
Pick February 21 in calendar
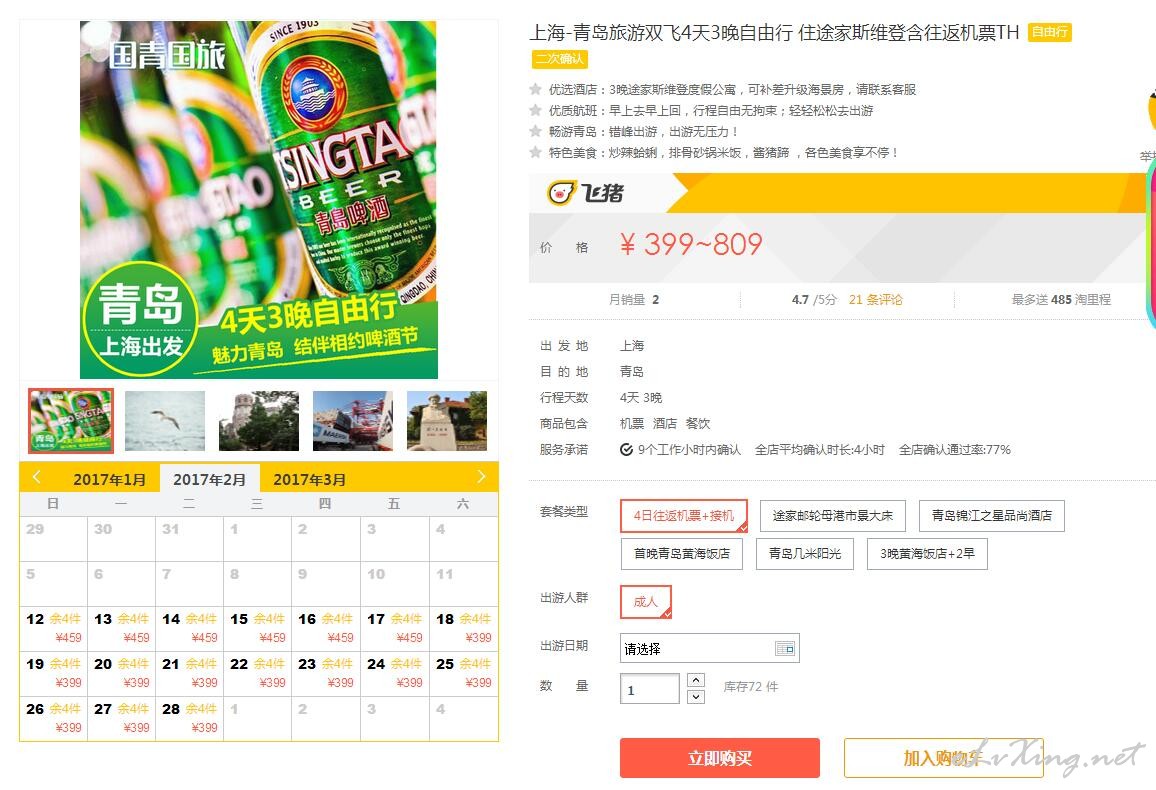[x=189, y=674]
